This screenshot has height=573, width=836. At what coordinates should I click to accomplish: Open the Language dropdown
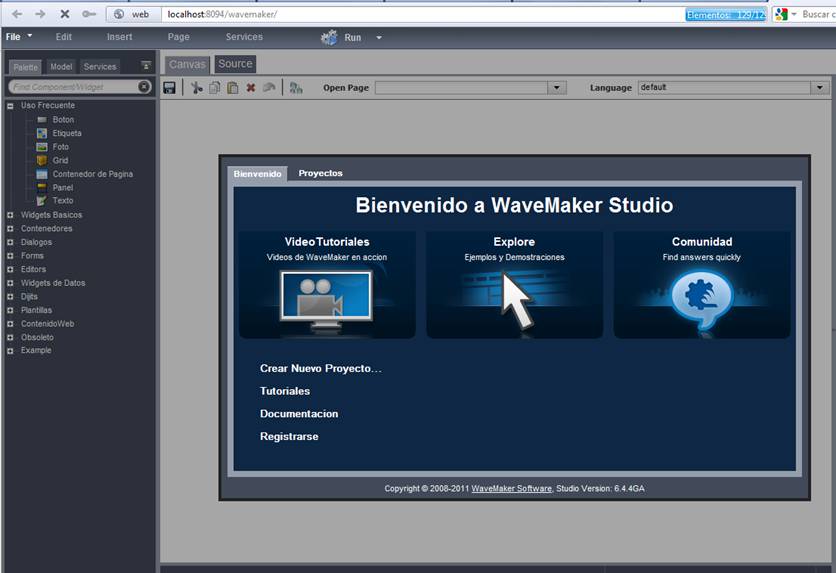pos(820,88)
